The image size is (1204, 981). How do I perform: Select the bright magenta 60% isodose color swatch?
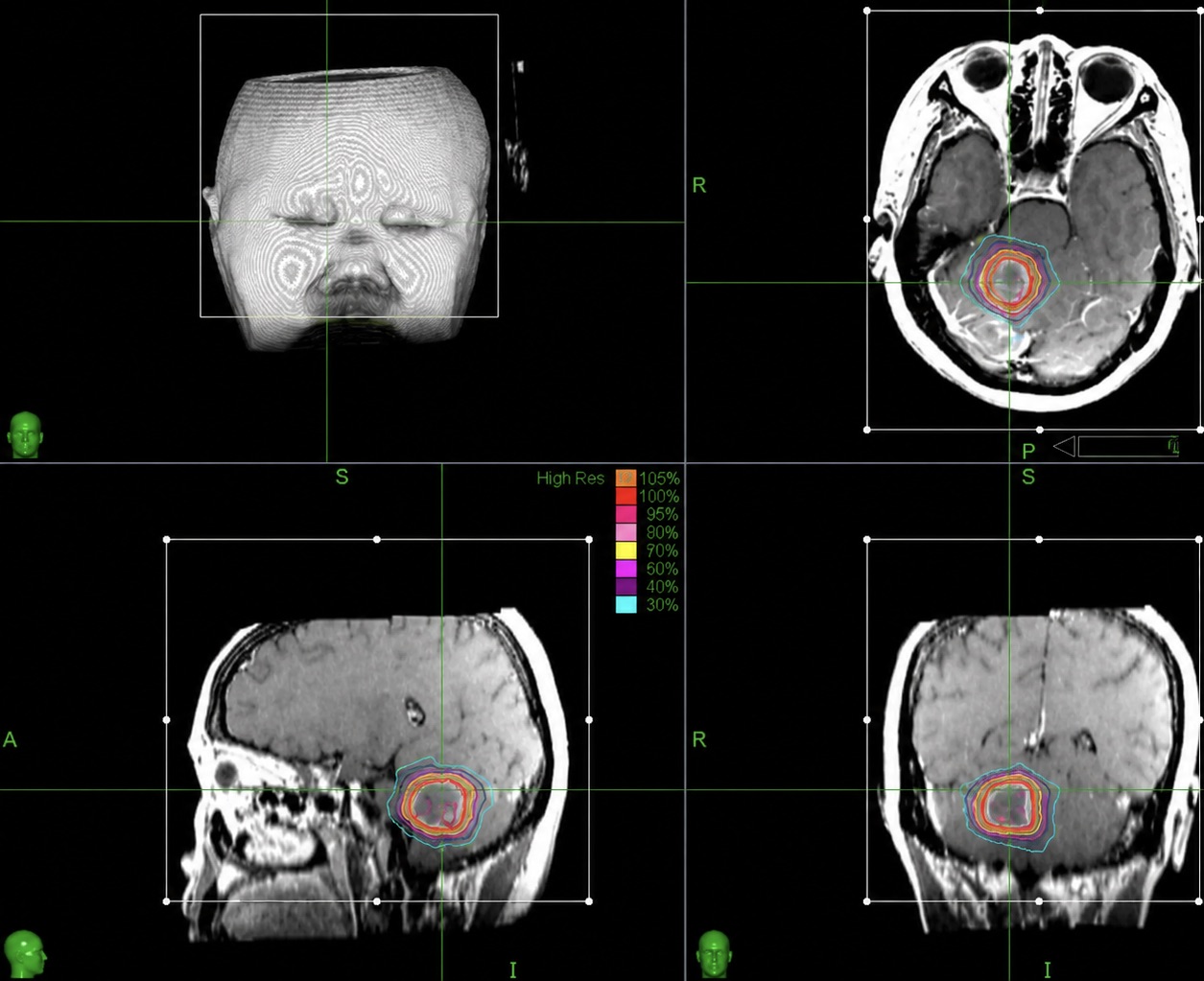[626, 569]
